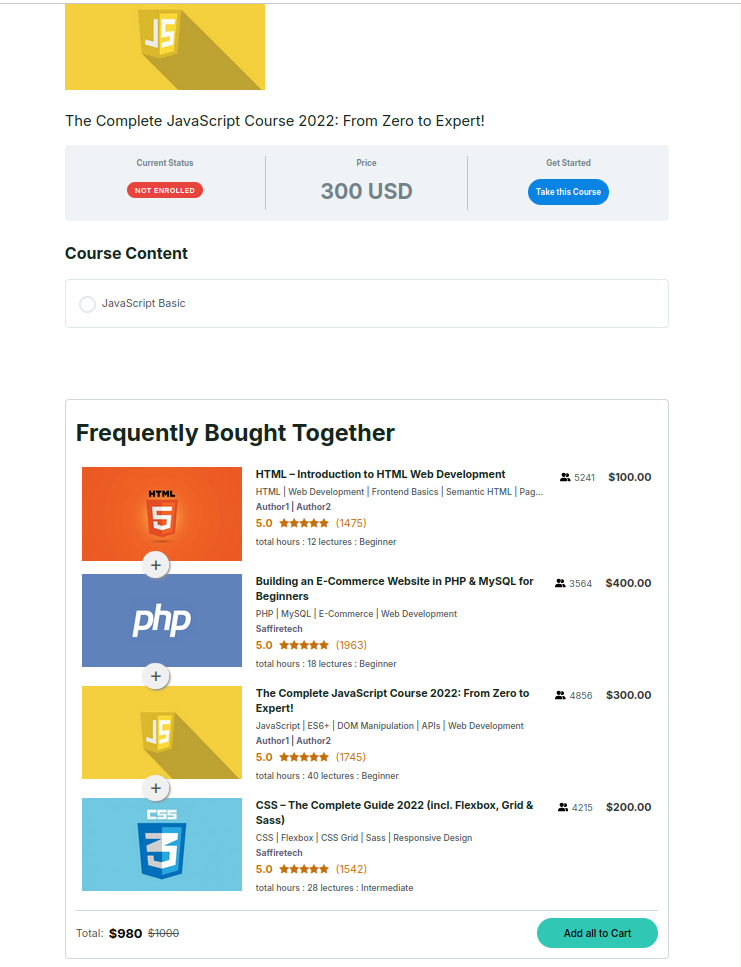Select the PHP course thumbnail
The image size is (741, 967).
(162, 620)
